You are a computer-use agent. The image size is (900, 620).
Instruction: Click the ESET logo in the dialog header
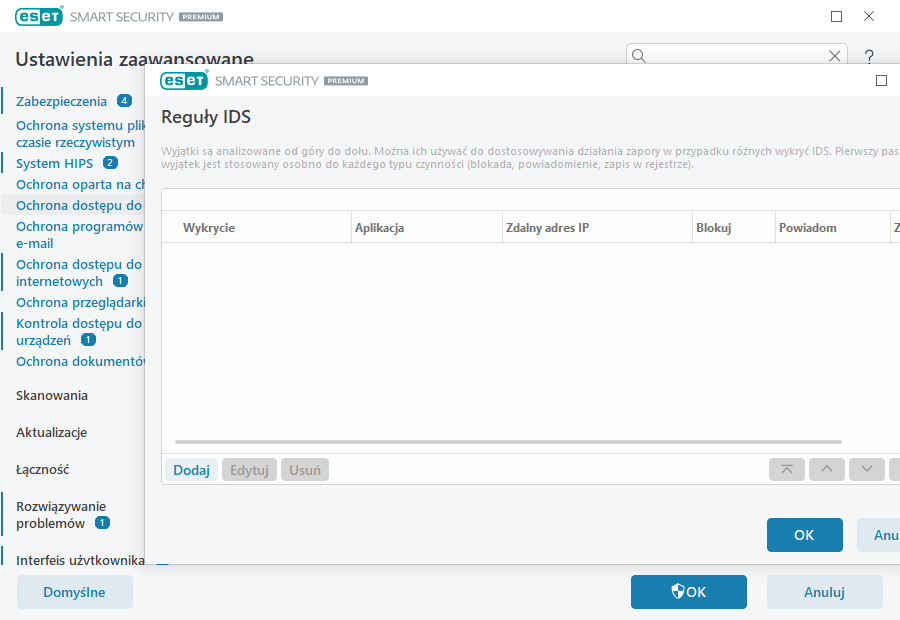coord(184,80)
